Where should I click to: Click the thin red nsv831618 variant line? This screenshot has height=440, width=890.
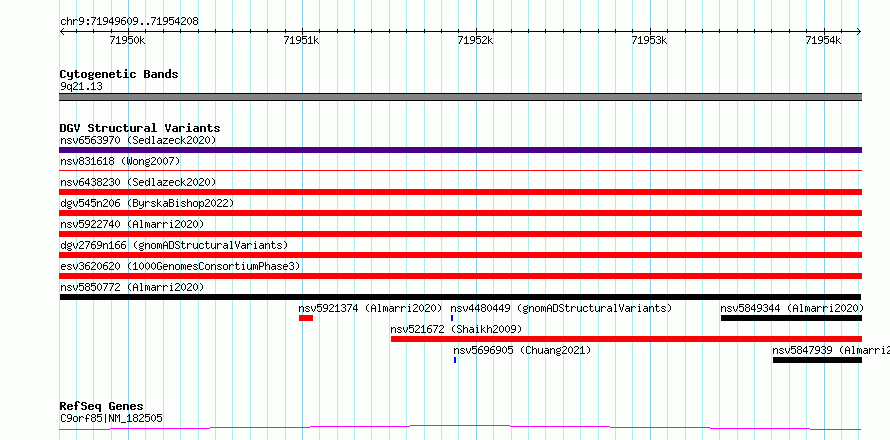click(460, 170)
